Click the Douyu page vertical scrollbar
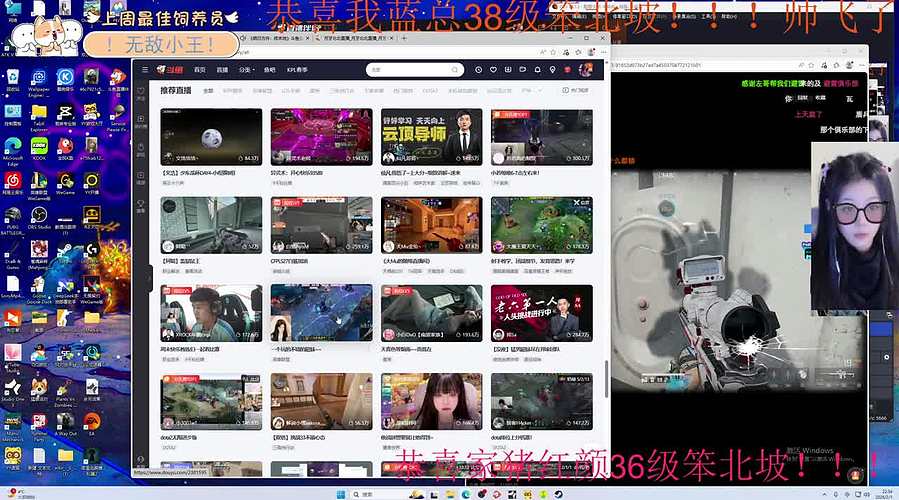 tap(606, 378)
